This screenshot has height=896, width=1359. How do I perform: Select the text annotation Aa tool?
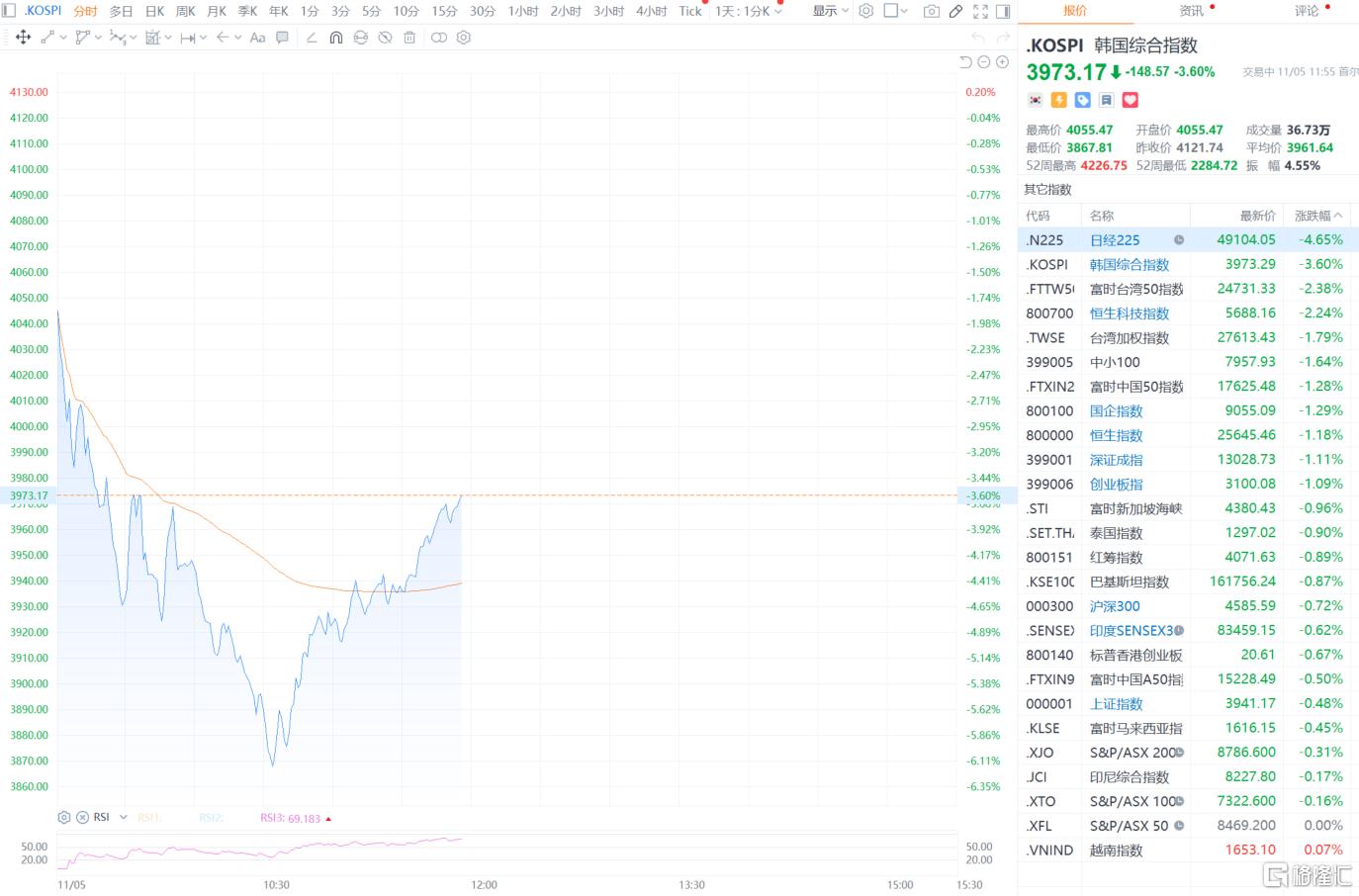click(257, 38)
